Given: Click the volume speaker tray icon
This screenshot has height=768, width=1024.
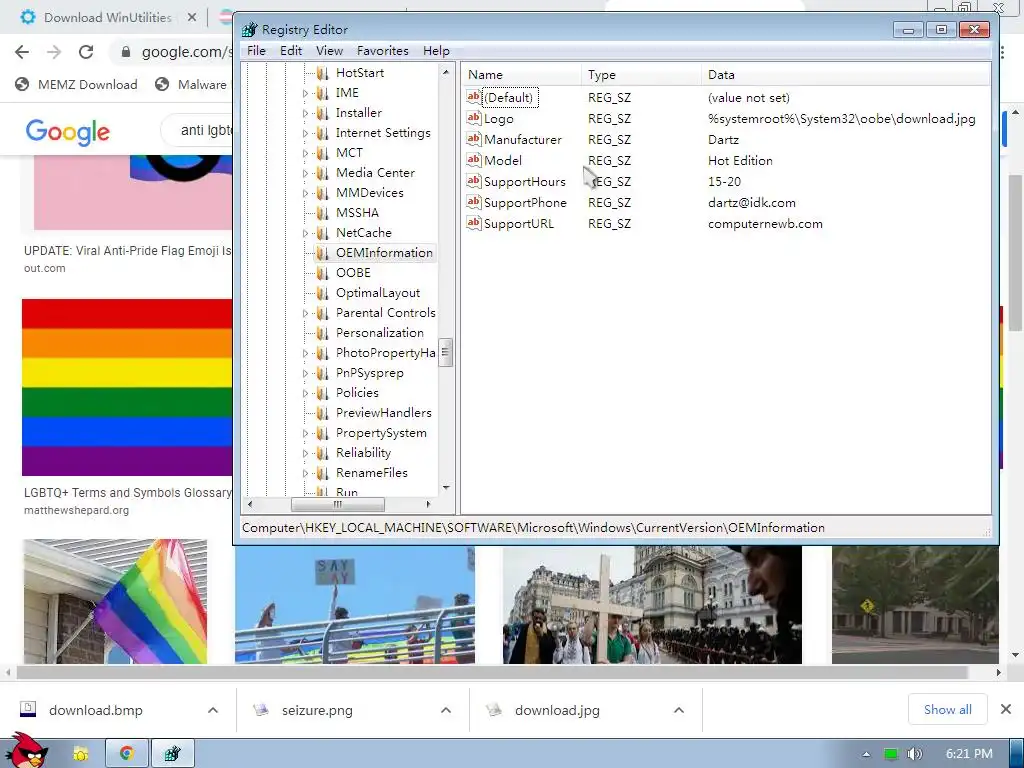Looking at the screenshot, I should point(915,754).
